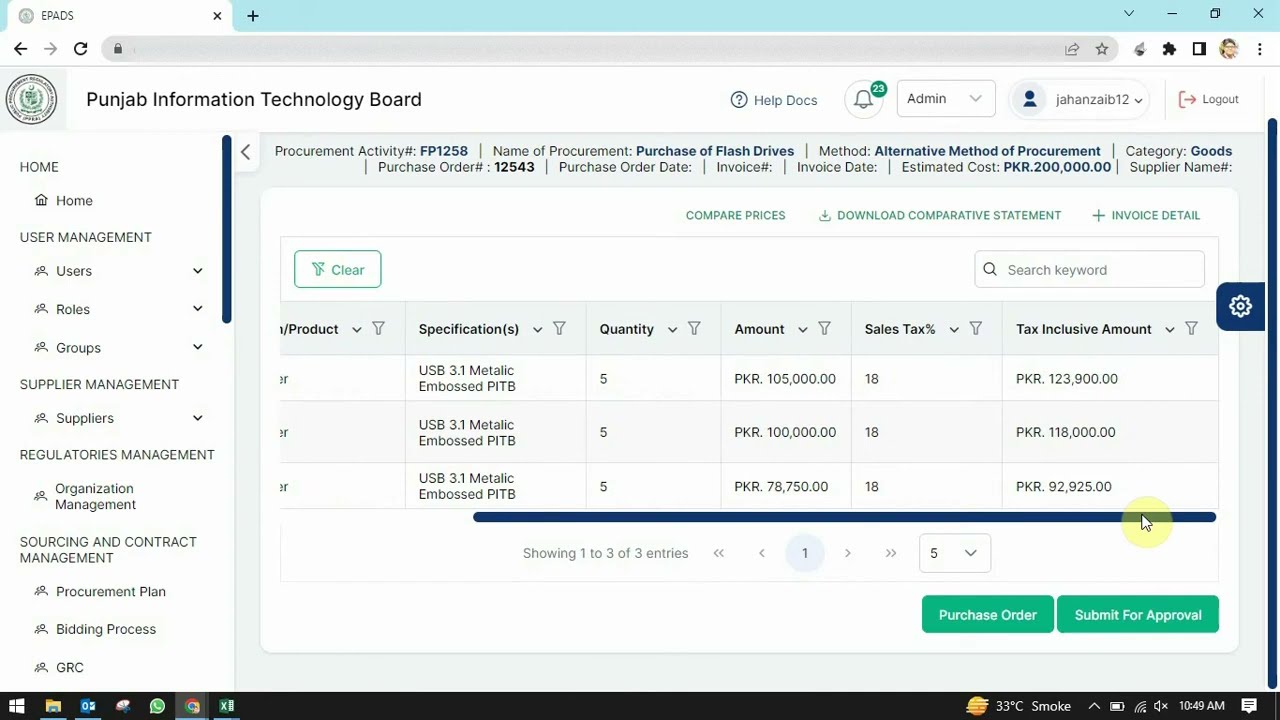Expand the Suppliers sidebar section
Screen dimensions: 1280x720
(197, 418)
